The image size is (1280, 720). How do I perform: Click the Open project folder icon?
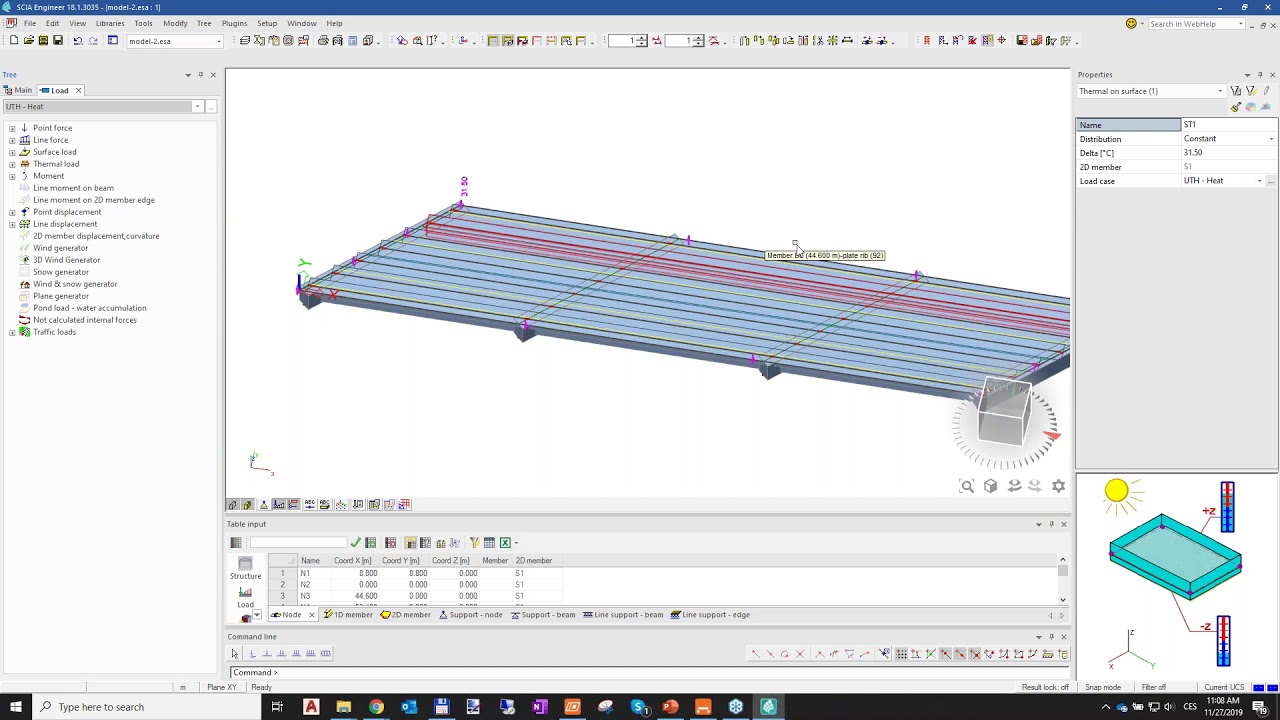coord(29,41)
